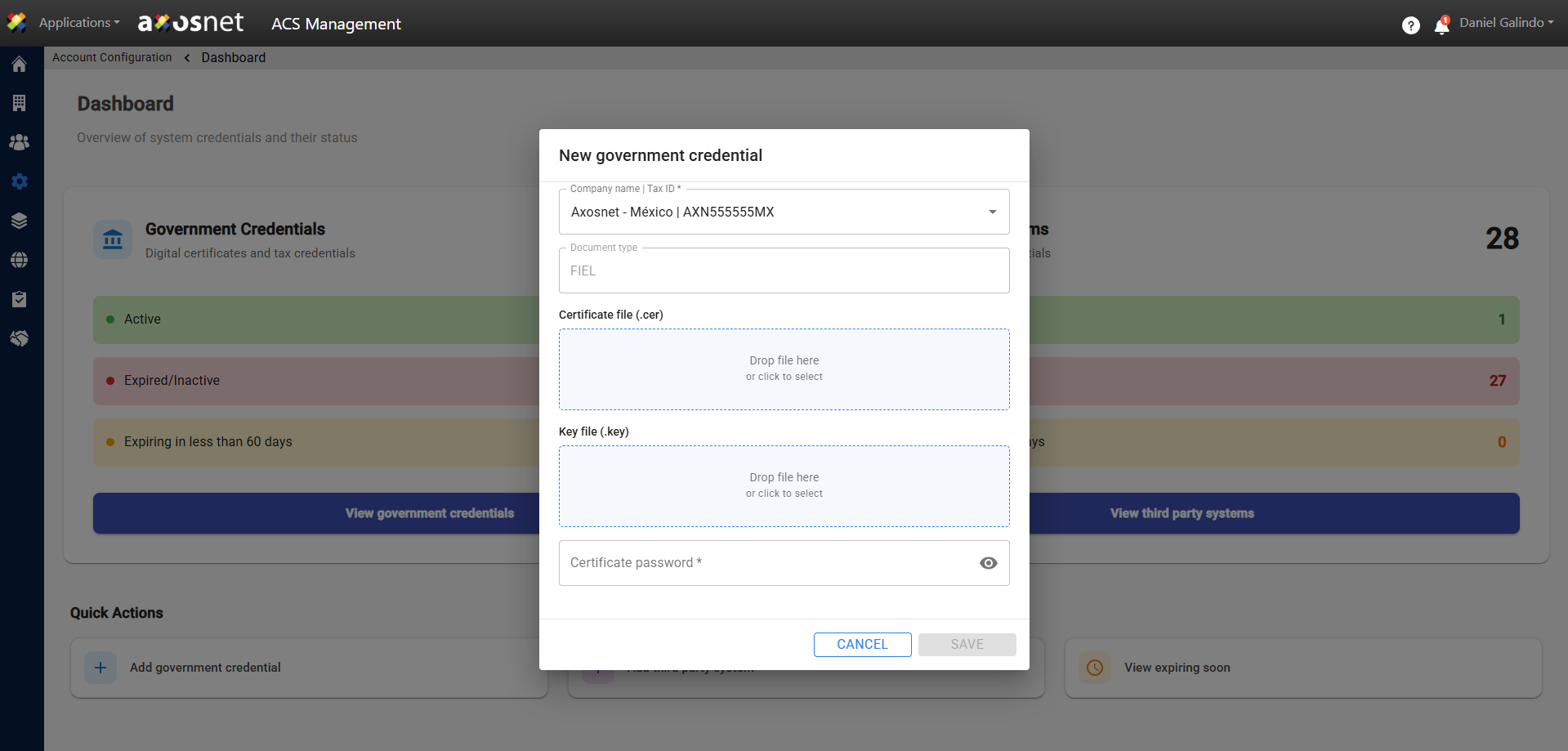Screen dimensions: 1568x751
Task: Select the settings gear sidebar icon
Action: [x=20, y=181]
